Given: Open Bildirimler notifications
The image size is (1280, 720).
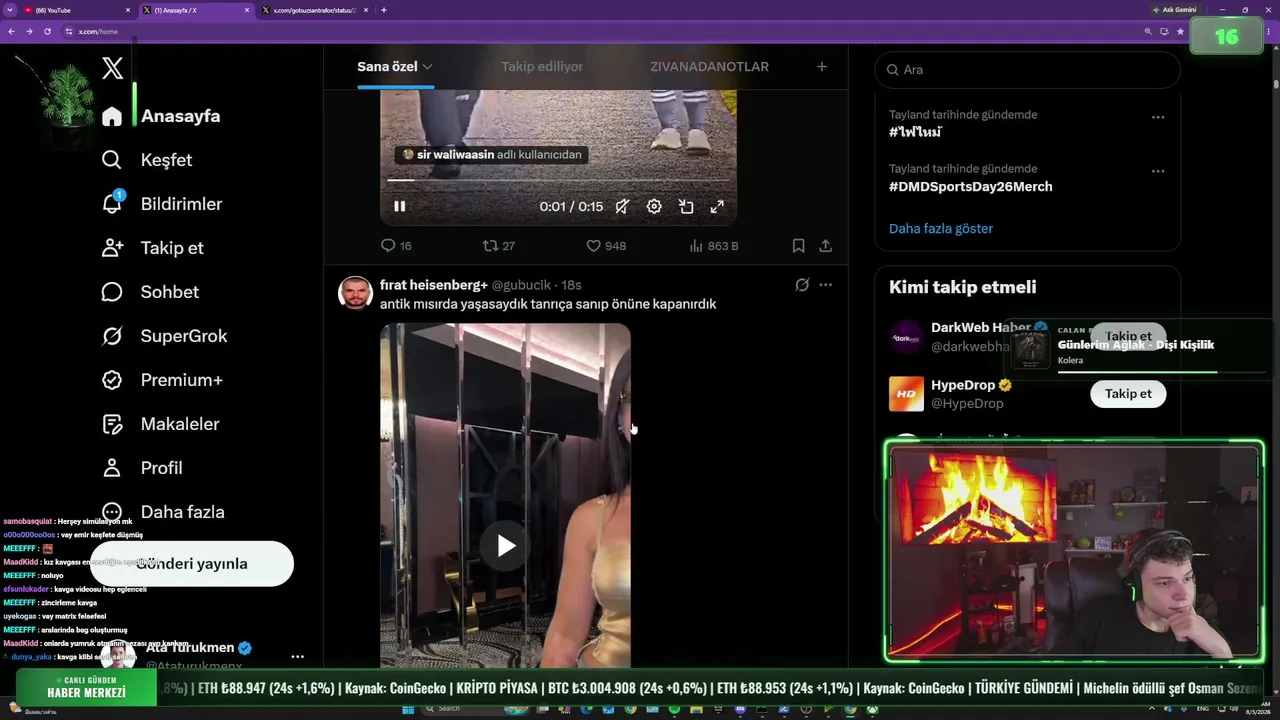Looking at the screenshot, I should [162, 204].
